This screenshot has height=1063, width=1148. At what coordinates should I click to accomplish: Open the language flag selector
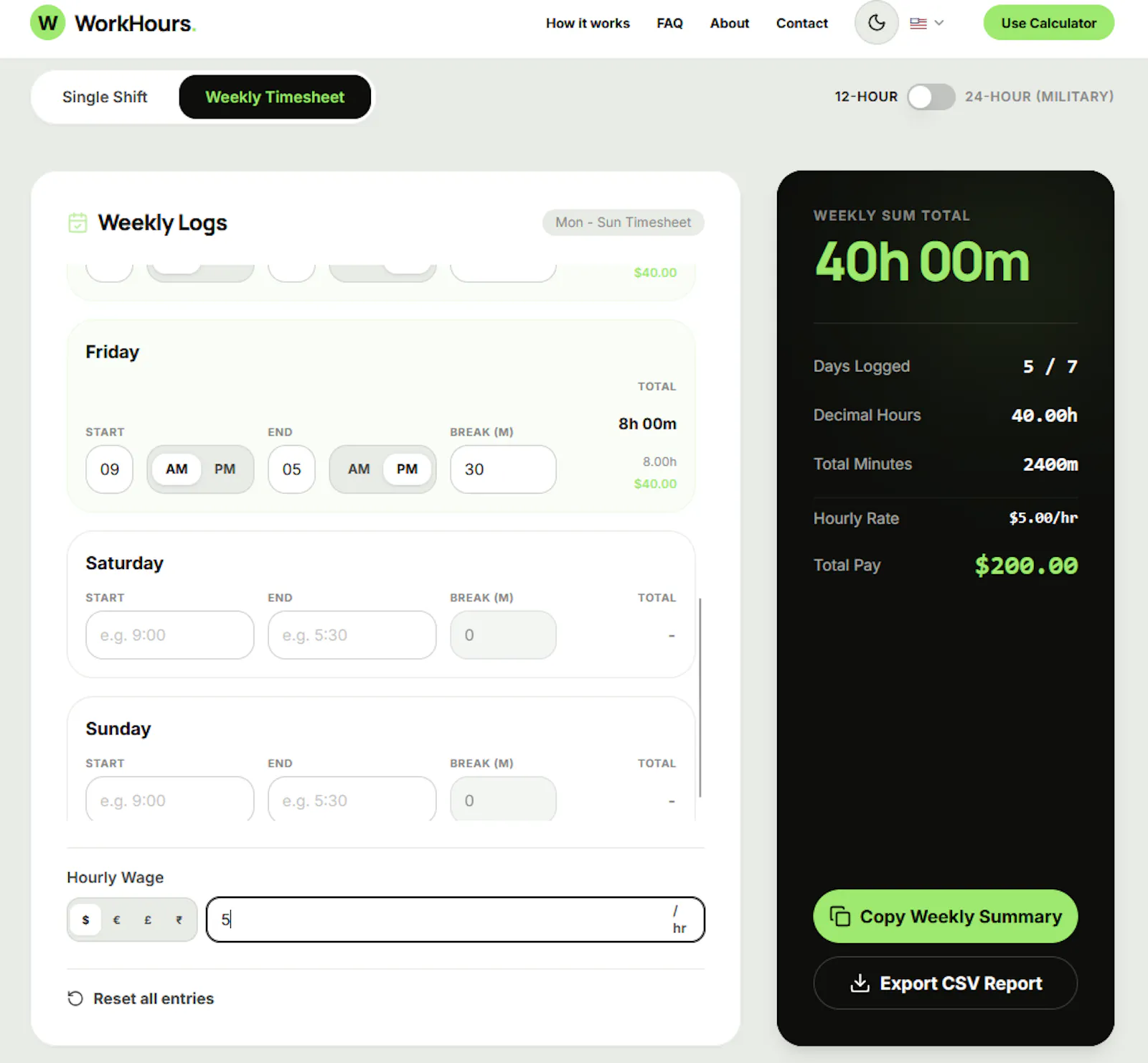927,23
